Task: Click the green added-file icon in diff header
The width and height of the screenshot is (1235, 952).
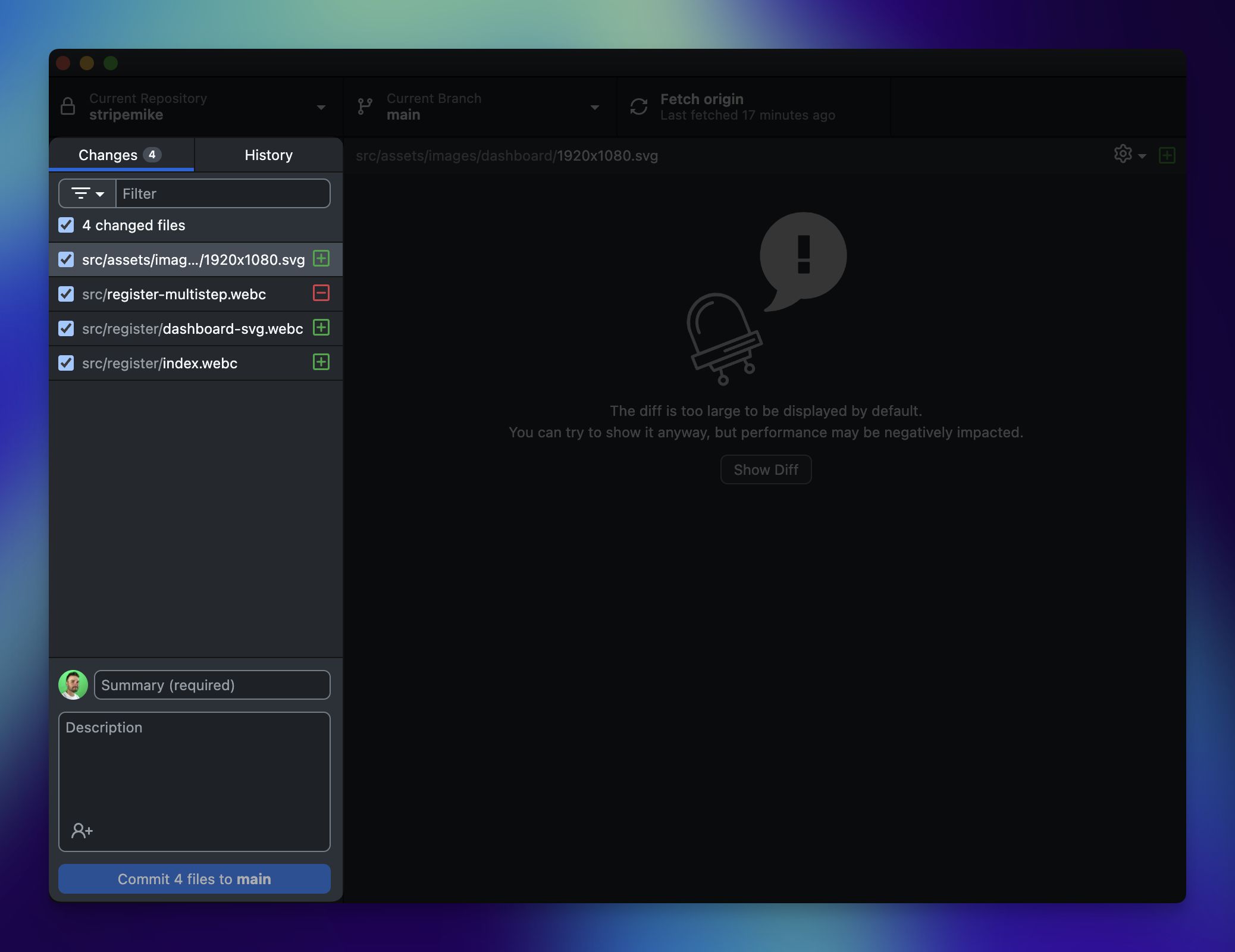Action: click(1167, 155)
